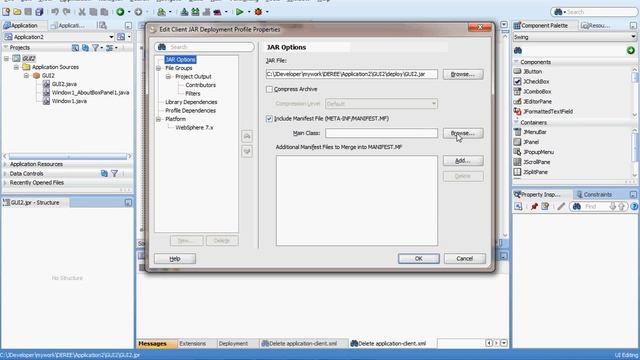Image resolution: width=640 pixels, height=360 pixels.
Task: Select JAR Options in the tree
Action: pos(180,60)
